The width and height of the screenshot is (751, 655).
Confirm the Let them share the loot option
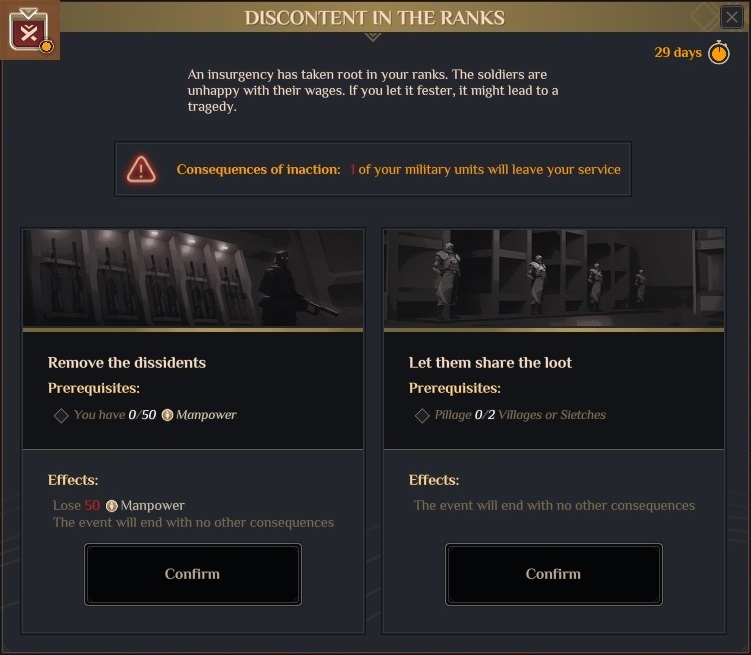(x=554, y=574)
